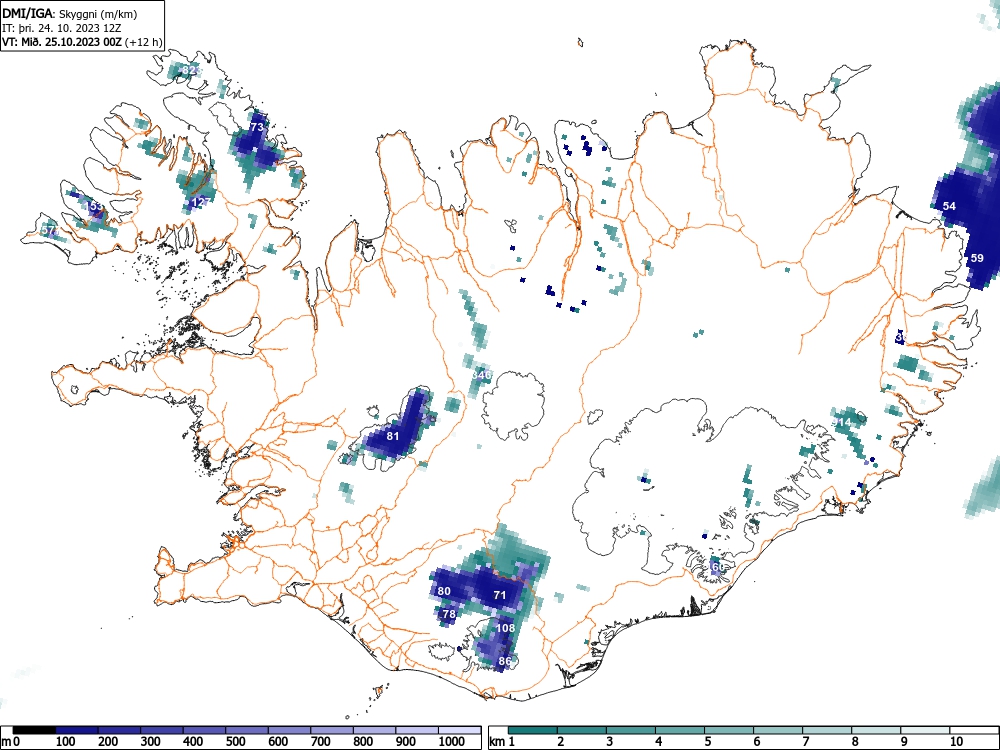Click the 'm 0' legend label
Image resolution: width=1000 pixels, height=750 pixels.
pos(11,742)
